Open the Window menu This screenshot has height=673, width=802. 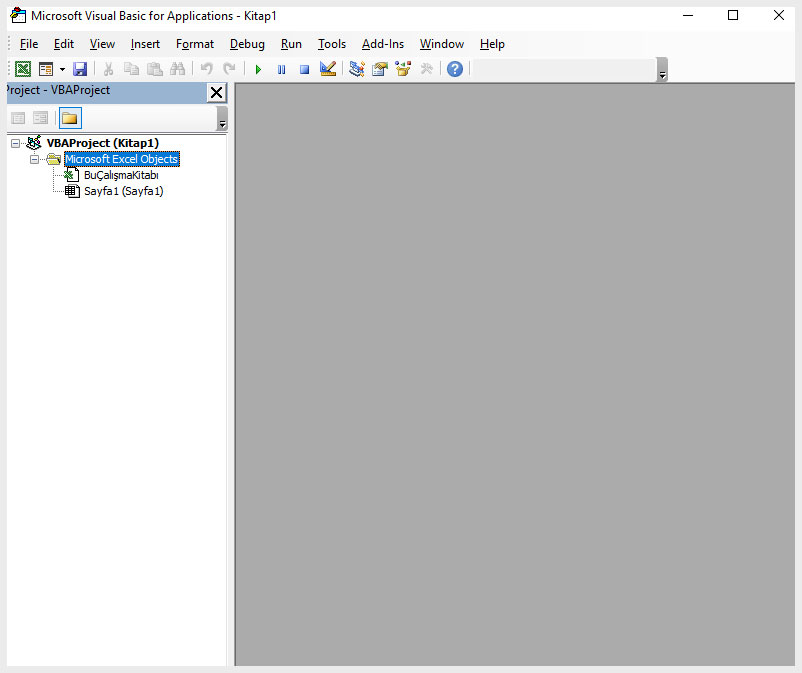pyautogui.click(x=442, y=44)
